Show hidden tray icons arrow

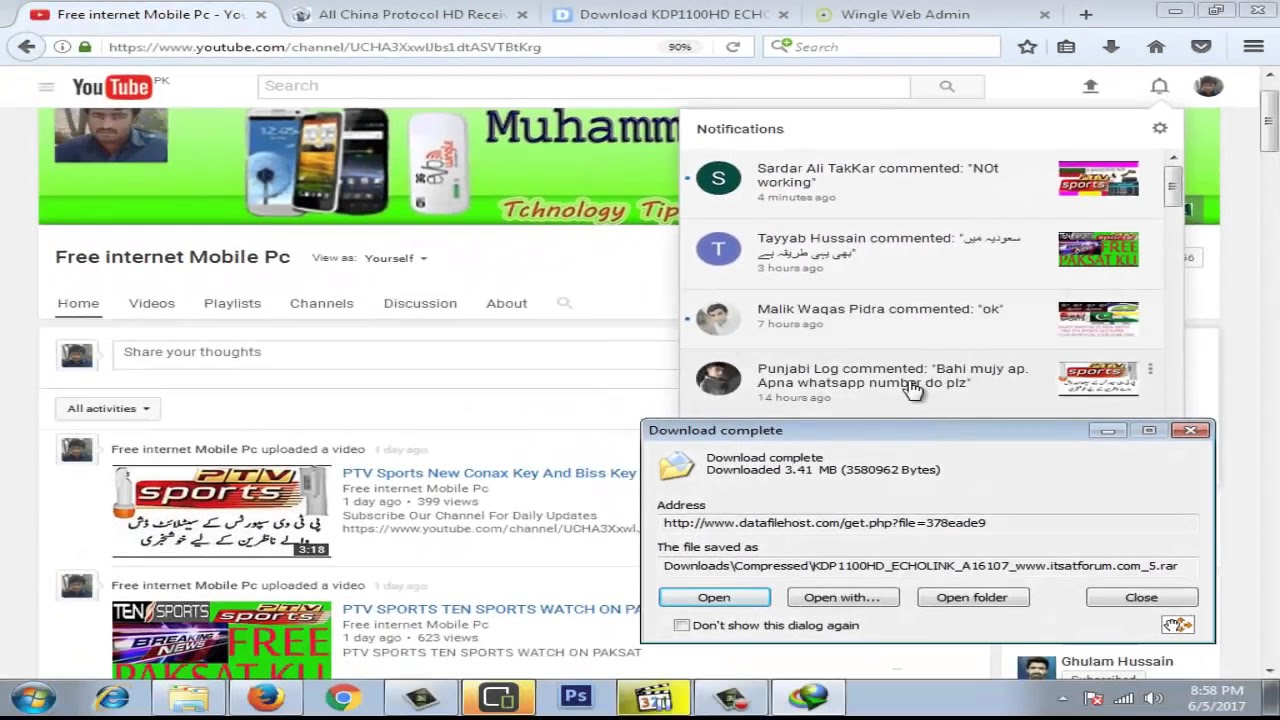pyautogui.click(x=1062, y=698)
